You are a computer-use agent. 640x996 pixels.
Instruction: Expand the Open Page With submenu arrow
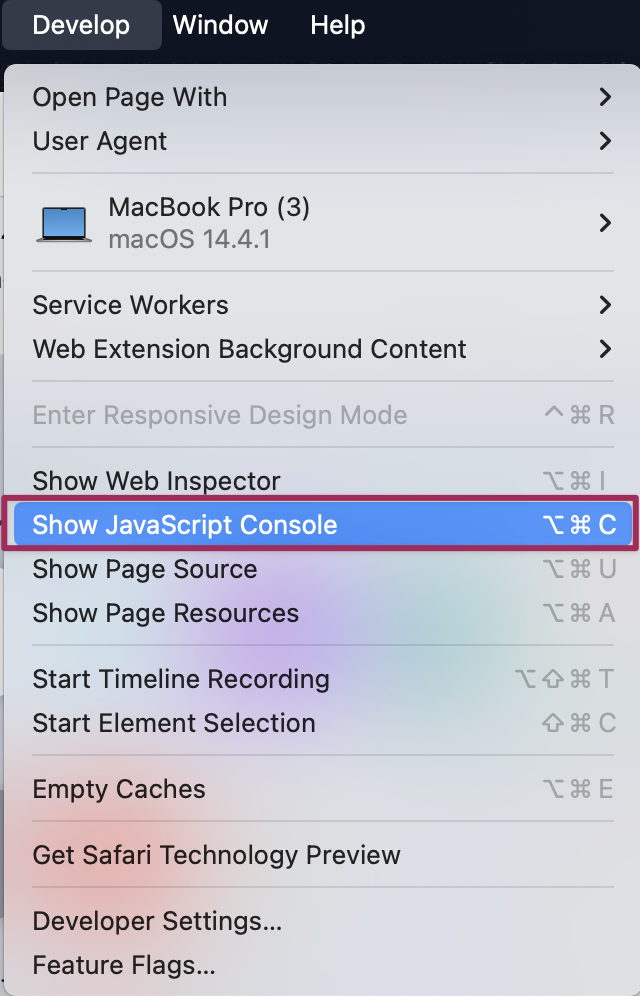click(604, 97)
